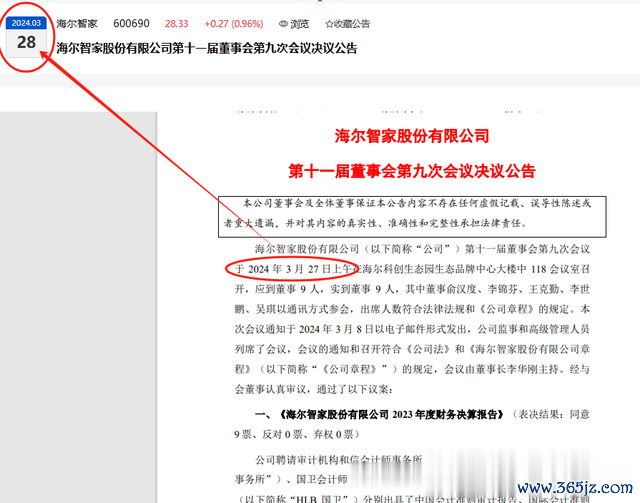
Task: Click red heading 海尔智家股份有限公司 in document
Action: pos(412,135)
